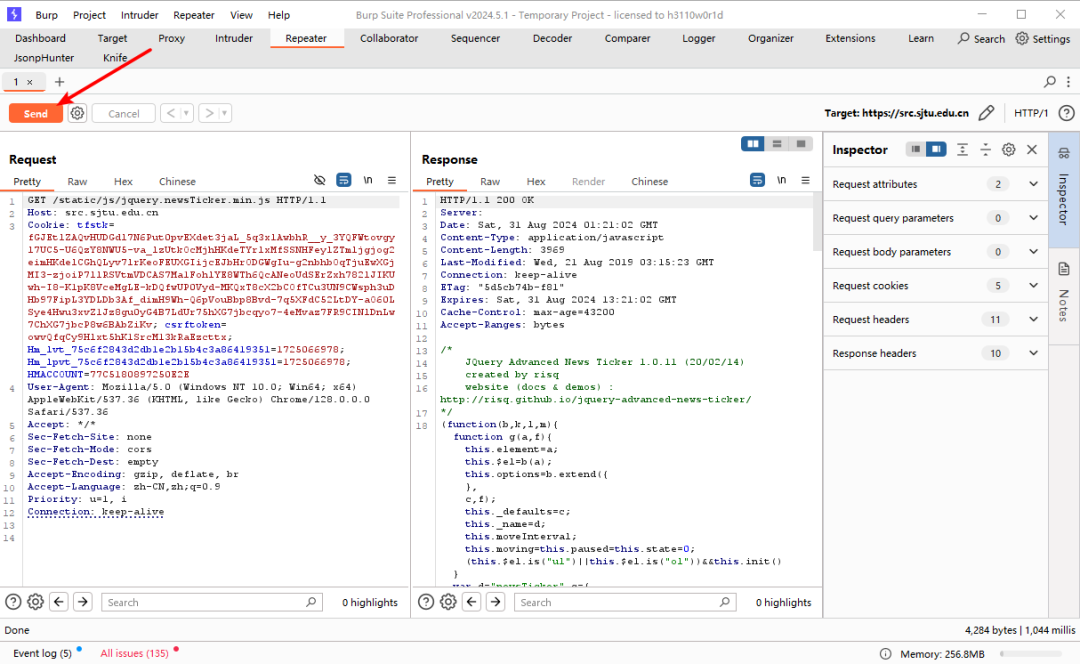Toggle Request message pretty-wrap icon

[x=344, y=180]
